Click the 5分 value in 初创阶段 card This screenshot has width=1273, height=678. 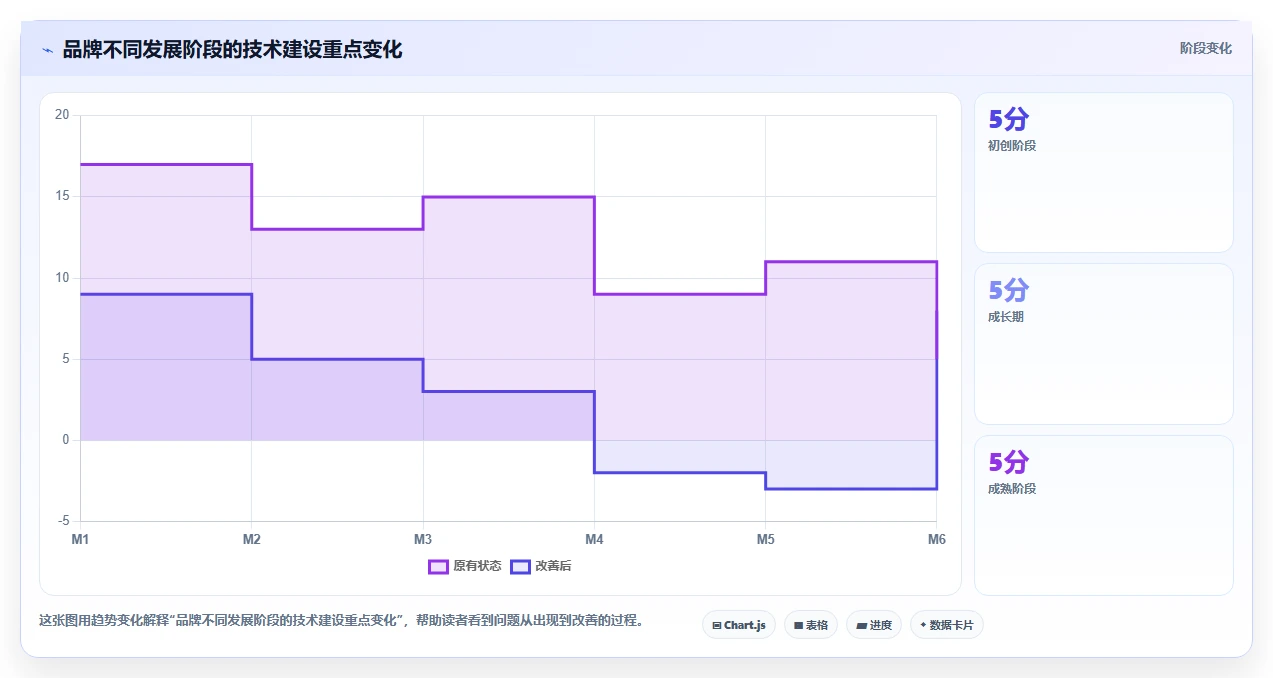(1008, 119)
